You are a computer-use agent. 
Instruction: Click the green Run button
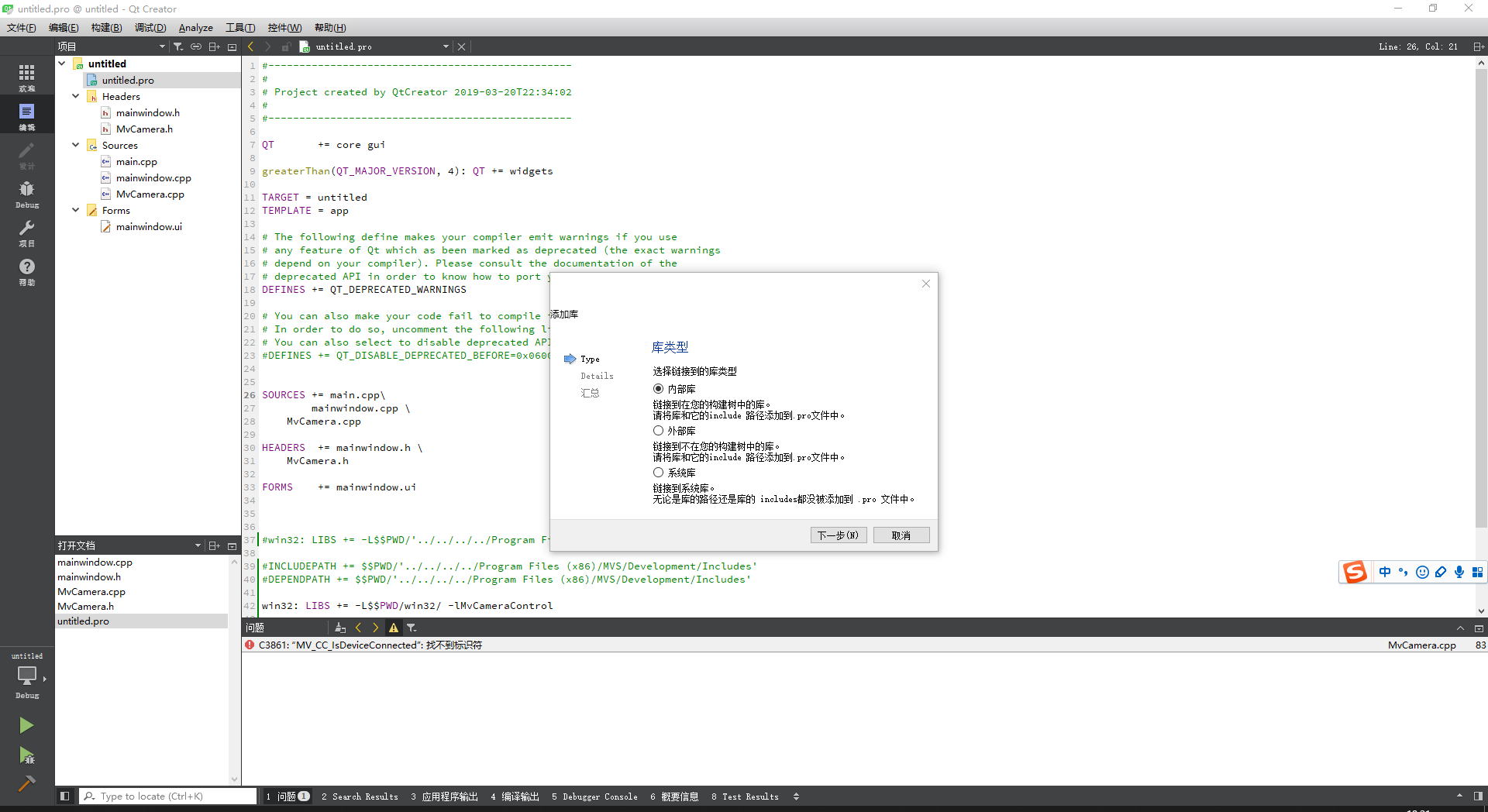[x=26, y=724]
